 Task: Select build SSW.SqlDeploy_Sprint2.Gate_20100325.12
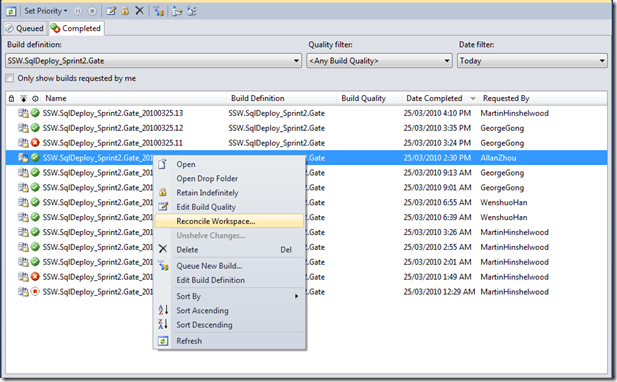pos(113,128)
